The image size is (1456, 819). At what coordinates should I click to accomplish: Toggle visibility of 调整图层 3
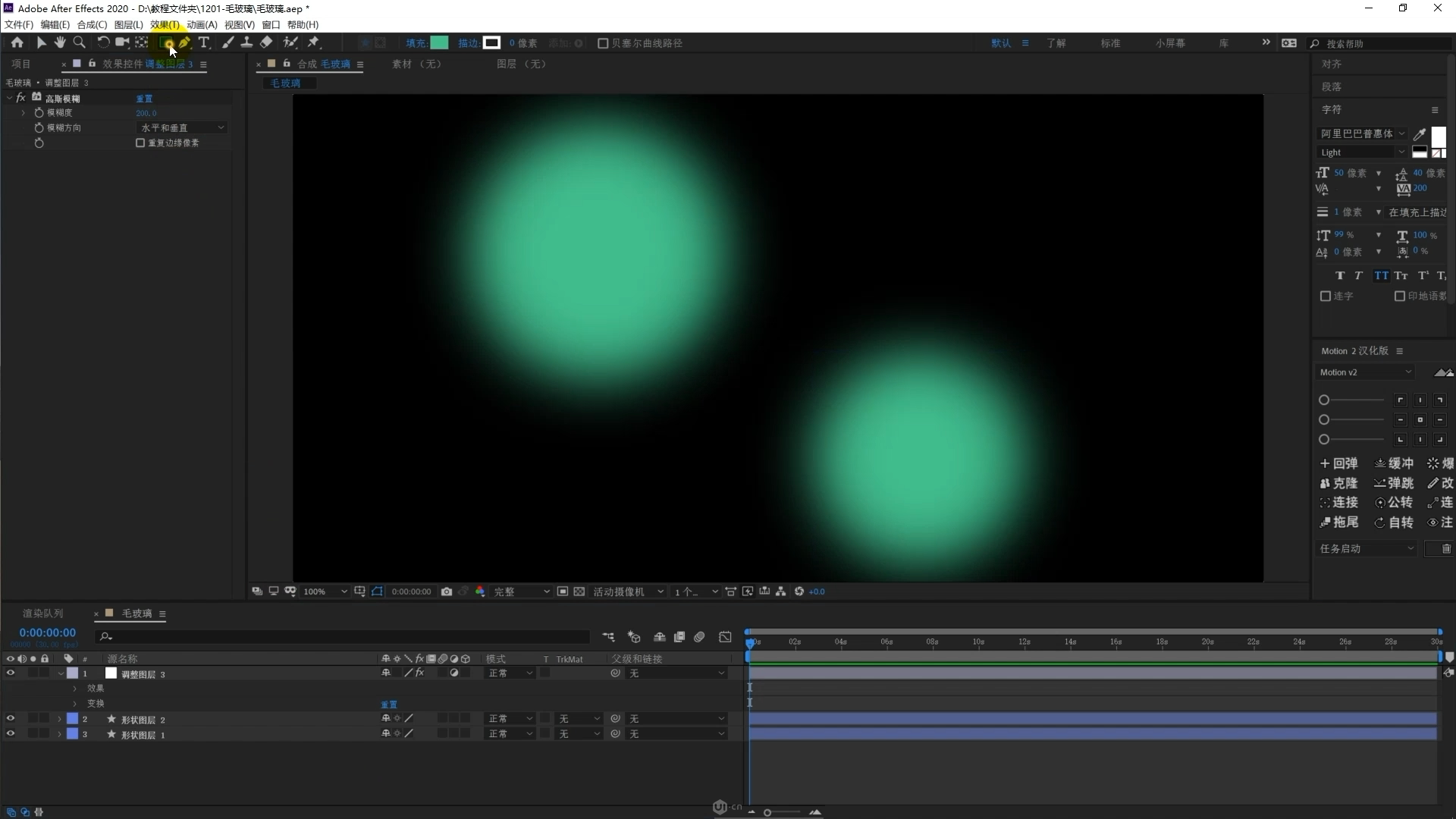[x=9, y=673]
